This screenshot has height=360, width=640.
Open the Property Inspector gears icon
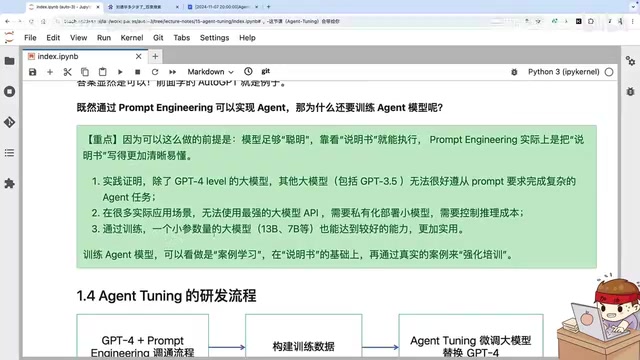coord(630,61)
